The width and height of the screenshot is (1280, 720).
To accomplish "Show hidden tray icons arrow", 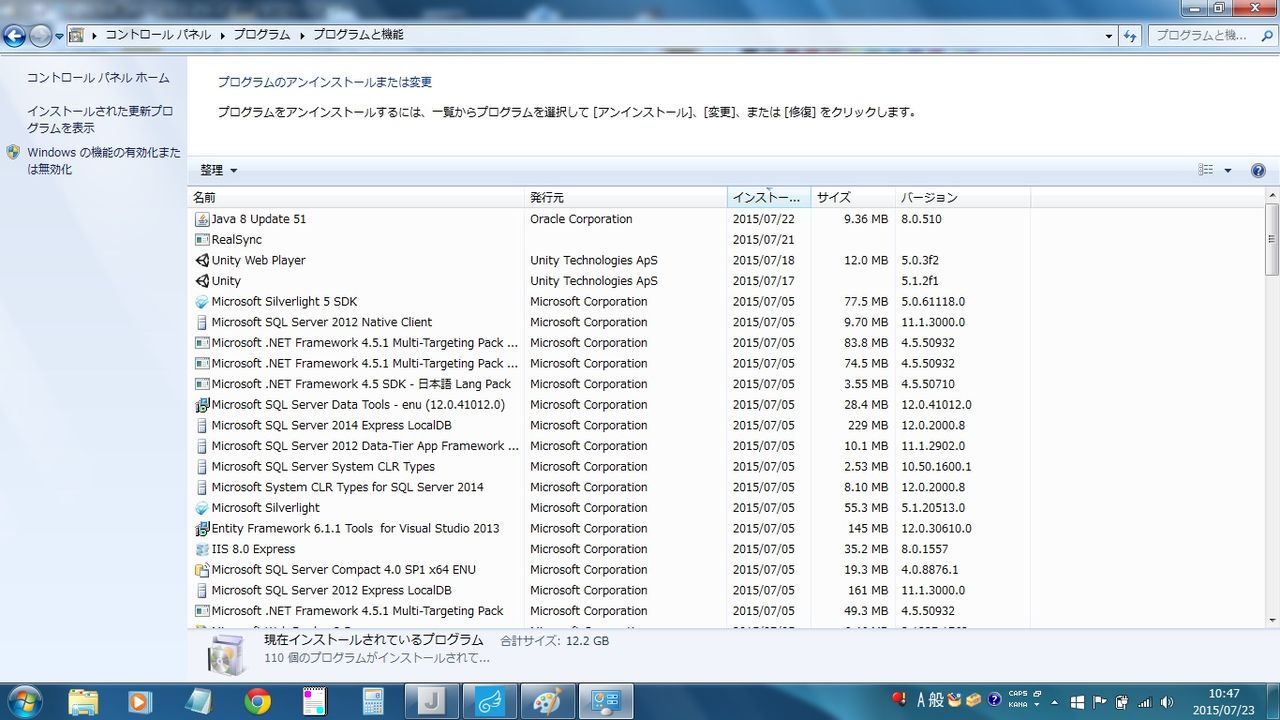I will pyautogui.click(x=1054, y=702).
